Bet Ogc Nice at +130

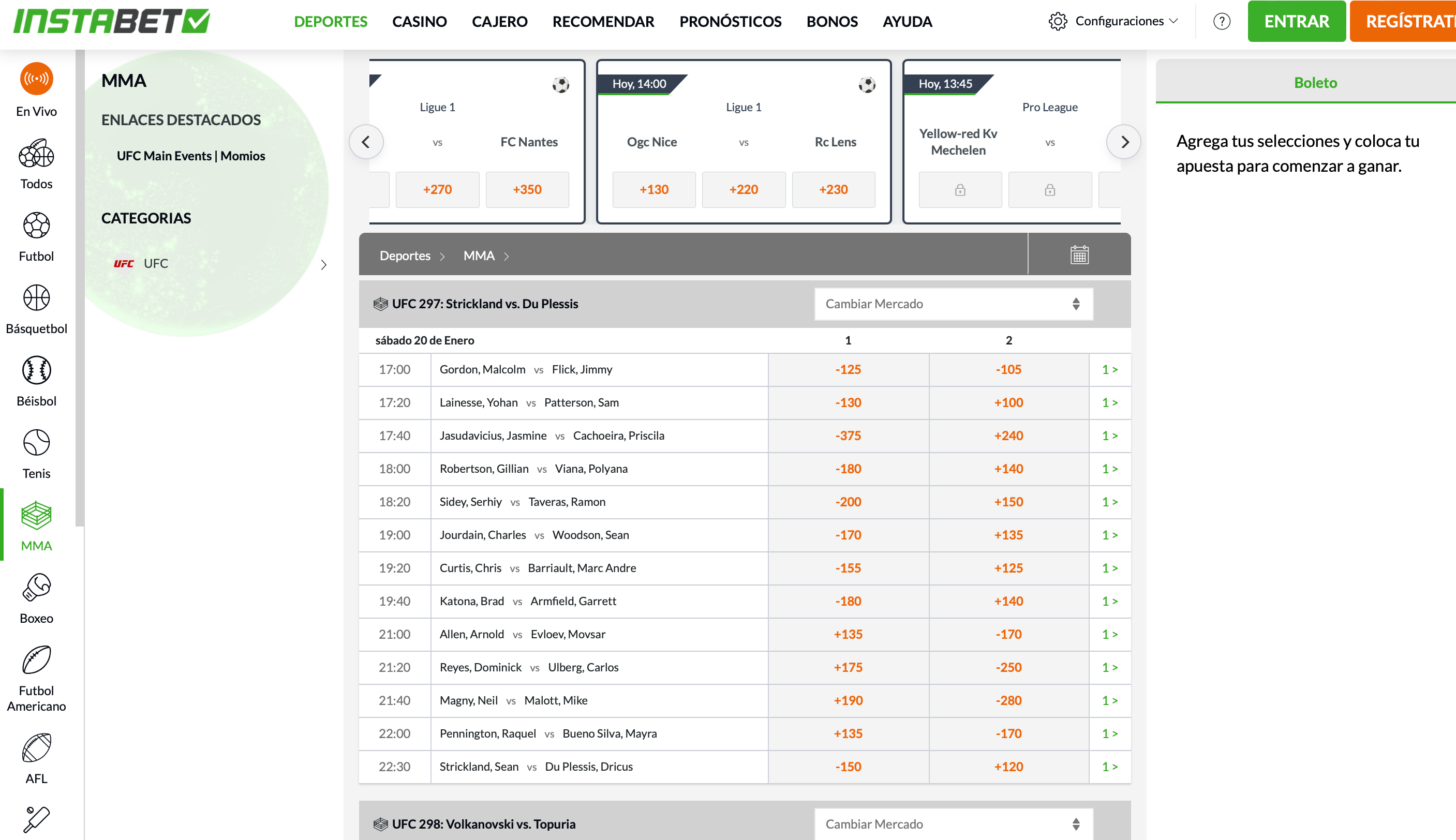[x=654, y=189]
